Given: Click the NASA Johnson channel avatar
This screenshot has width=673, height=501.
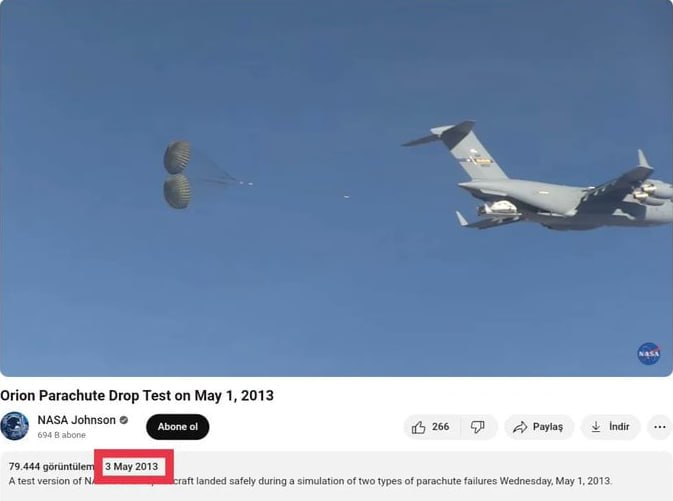Looking at the screenshot, I should [15, 426].
